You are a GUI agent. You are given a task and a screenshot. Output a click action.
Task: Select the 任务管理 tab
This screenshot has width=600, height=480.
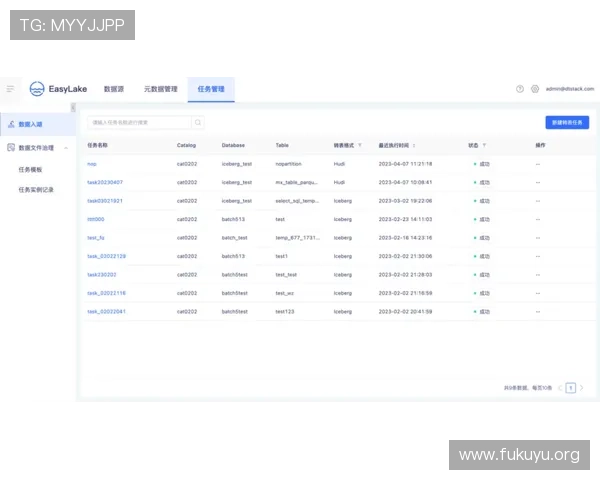click(211, 89)
